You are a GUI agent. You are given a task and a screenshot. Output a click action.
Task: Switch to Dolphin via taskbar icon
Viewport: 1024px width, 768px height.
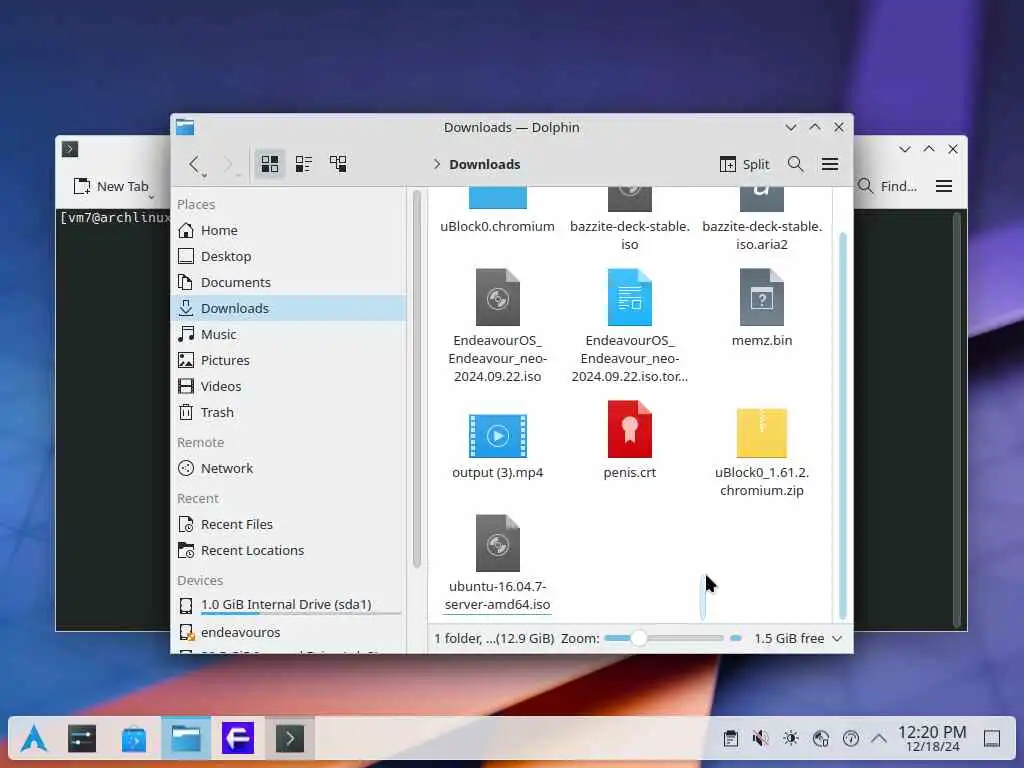(x=186, y=739)
